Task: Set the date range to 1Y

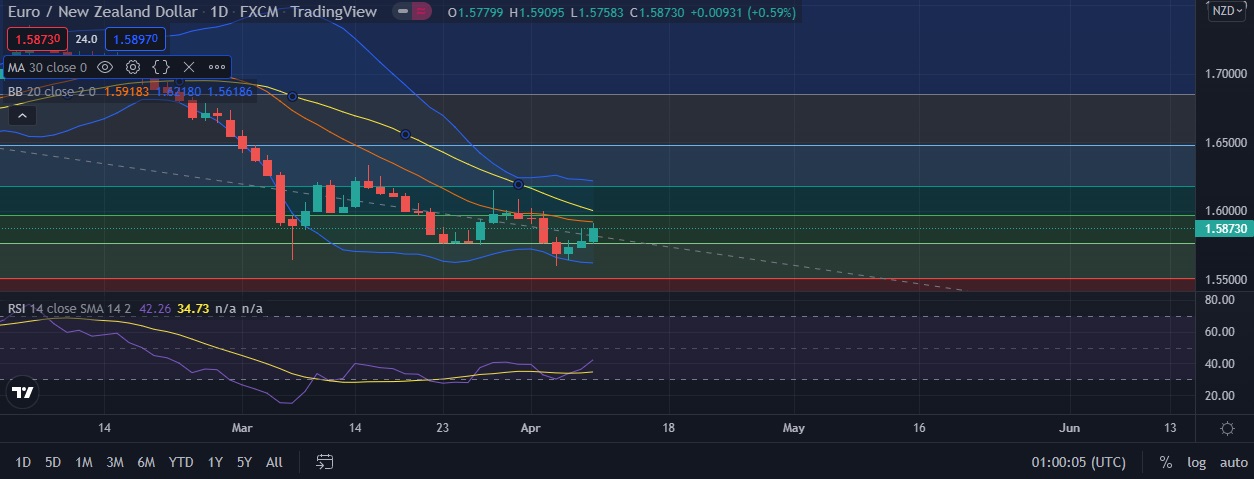Action: (215, 462)
